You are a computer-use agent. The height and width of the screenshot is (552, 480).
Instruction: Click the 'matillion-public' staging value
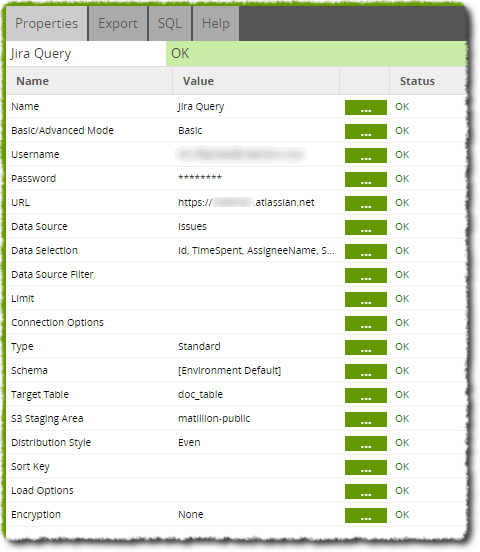(x=214, y=418)
